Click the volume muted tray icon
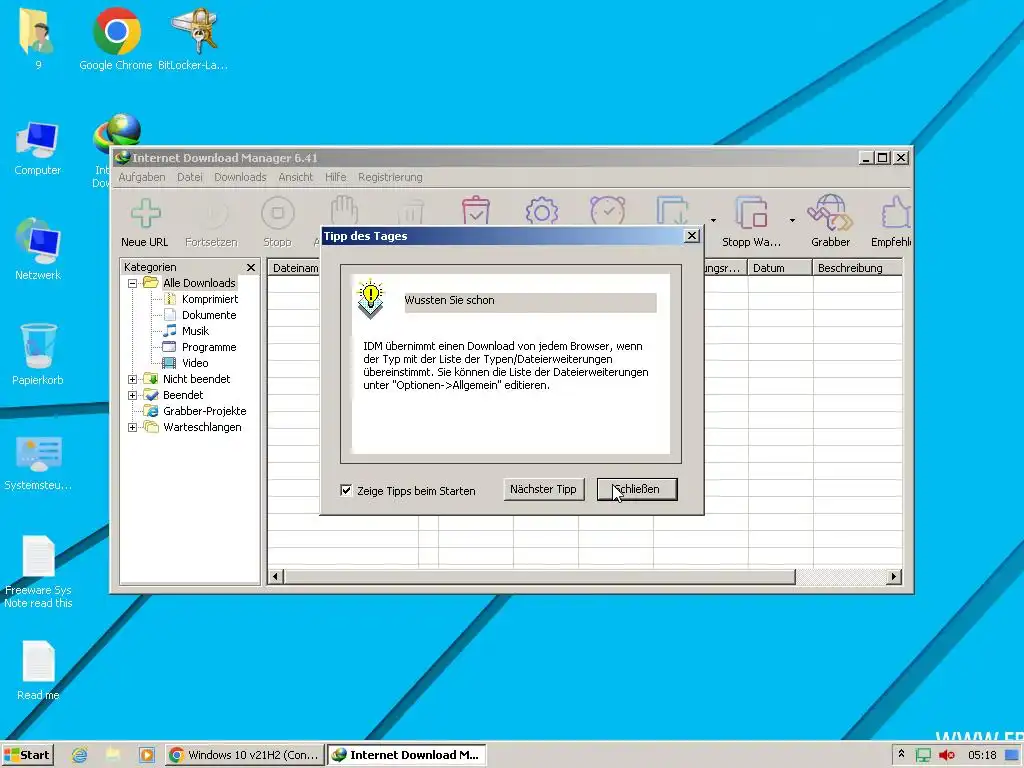Screen dimensions: 1024x768 click(x=946, y=755)
